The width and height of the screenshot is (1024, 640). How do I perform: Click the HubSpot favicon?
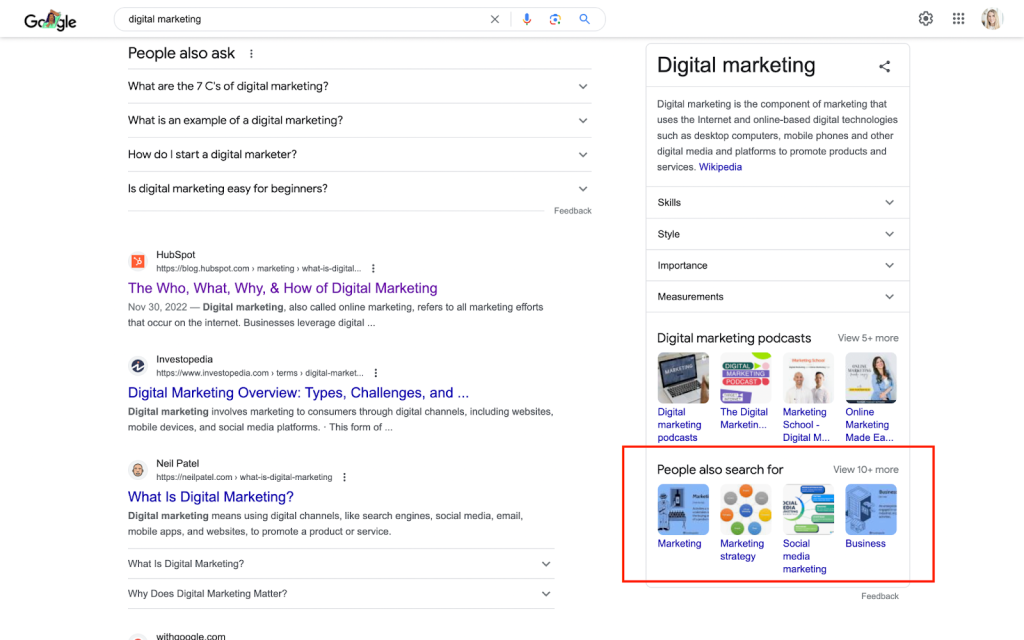(x=138, y=261)
